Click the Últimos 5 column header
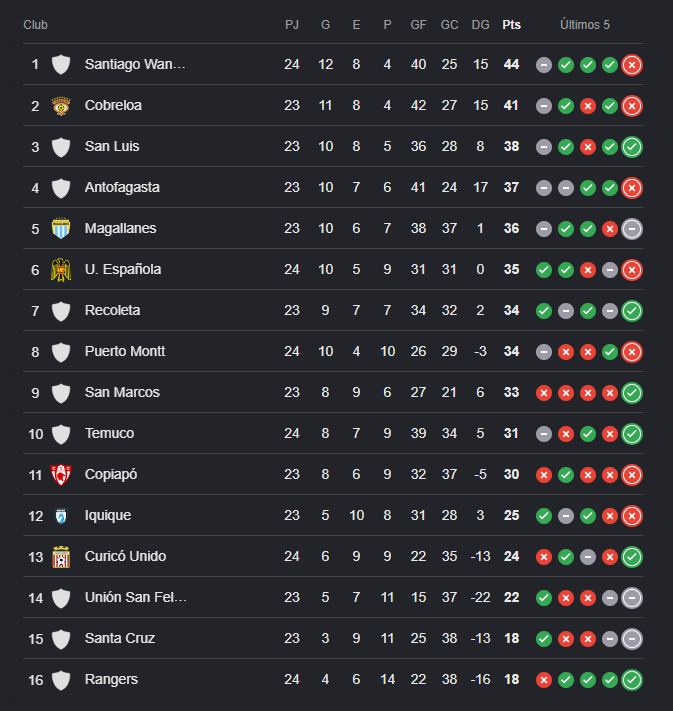The height and width of the screenshot is (711, 673). pos(585,25)
